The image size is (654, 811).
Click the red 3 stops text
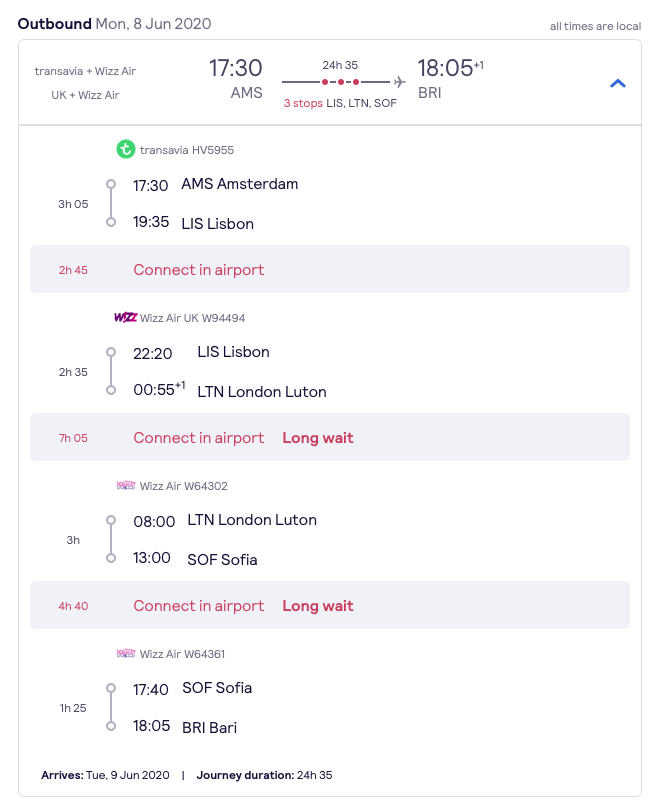(303, 103)
